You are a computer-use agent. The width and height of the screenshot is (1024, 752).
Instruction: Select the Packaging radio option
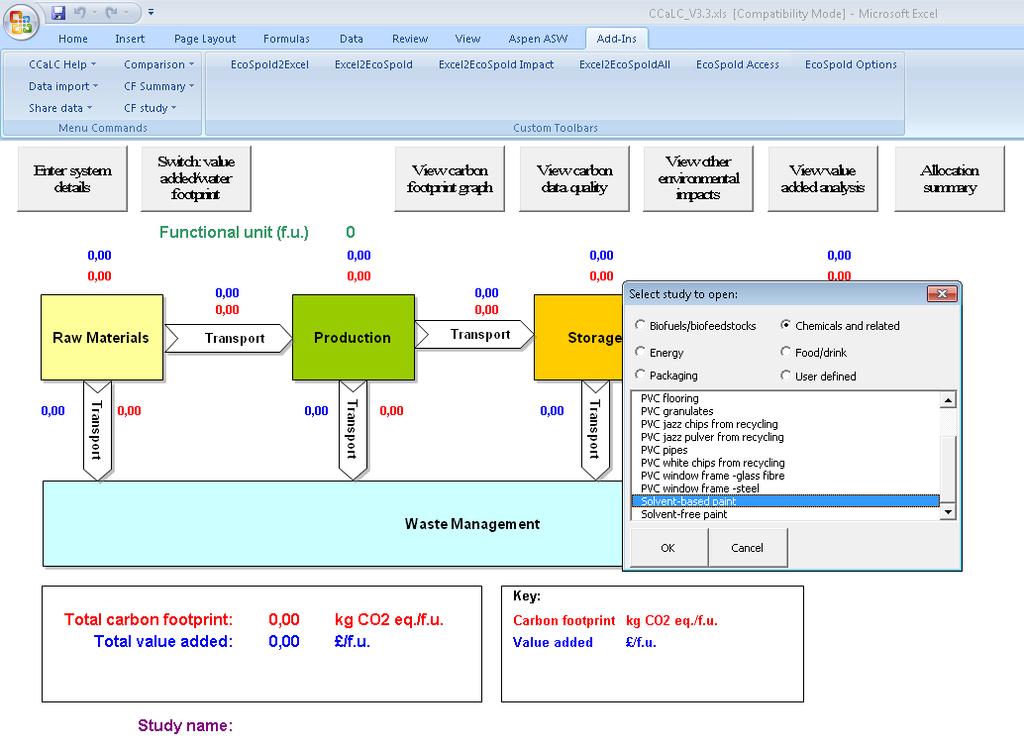pyautogui.click(x=667, y=375)
